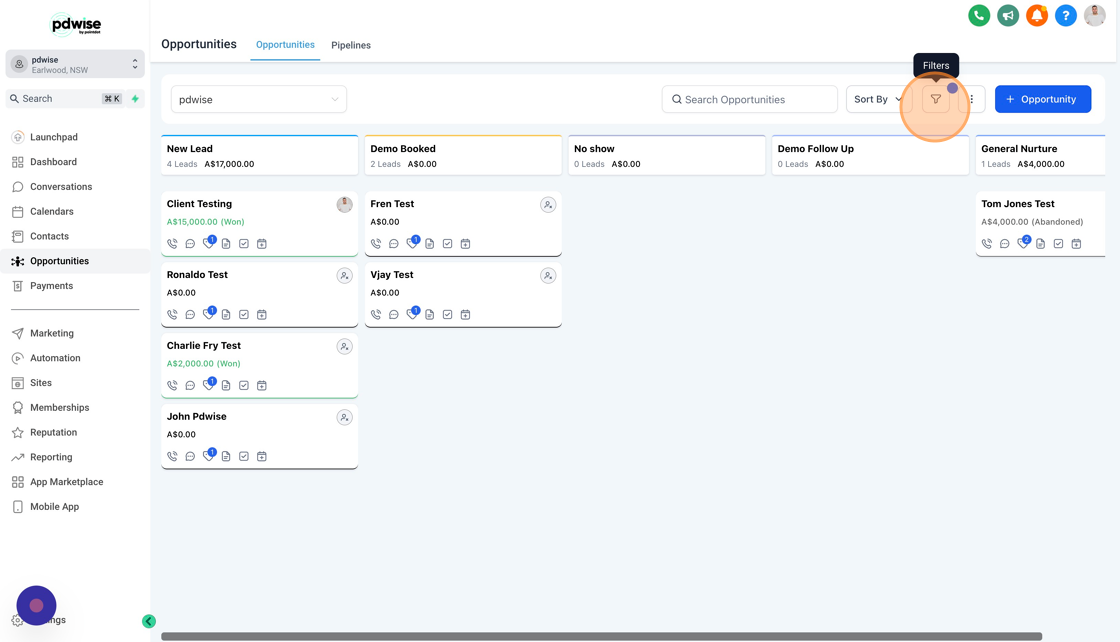Click the Demo Booked stage header
Viewport: 1120px width, 642px height.
(x=463, y=155)
